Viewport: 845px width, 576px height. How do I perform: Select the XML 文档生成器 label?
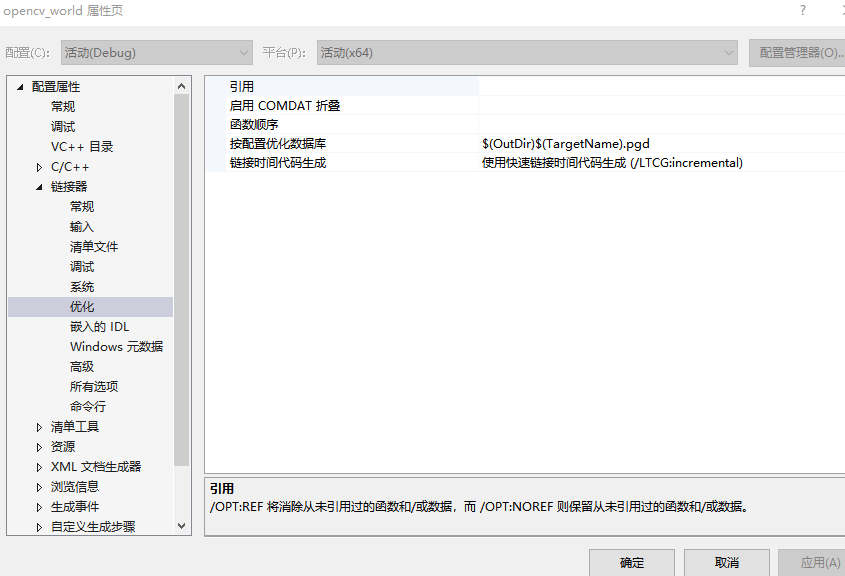[96, 467]
